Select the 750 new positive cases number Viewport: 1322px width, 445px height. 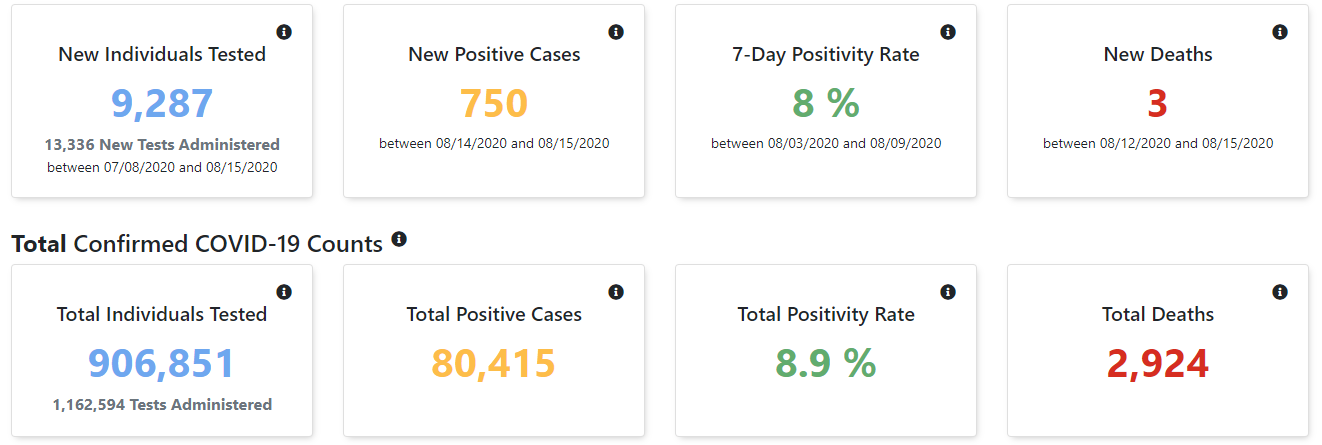coord(494,104)
